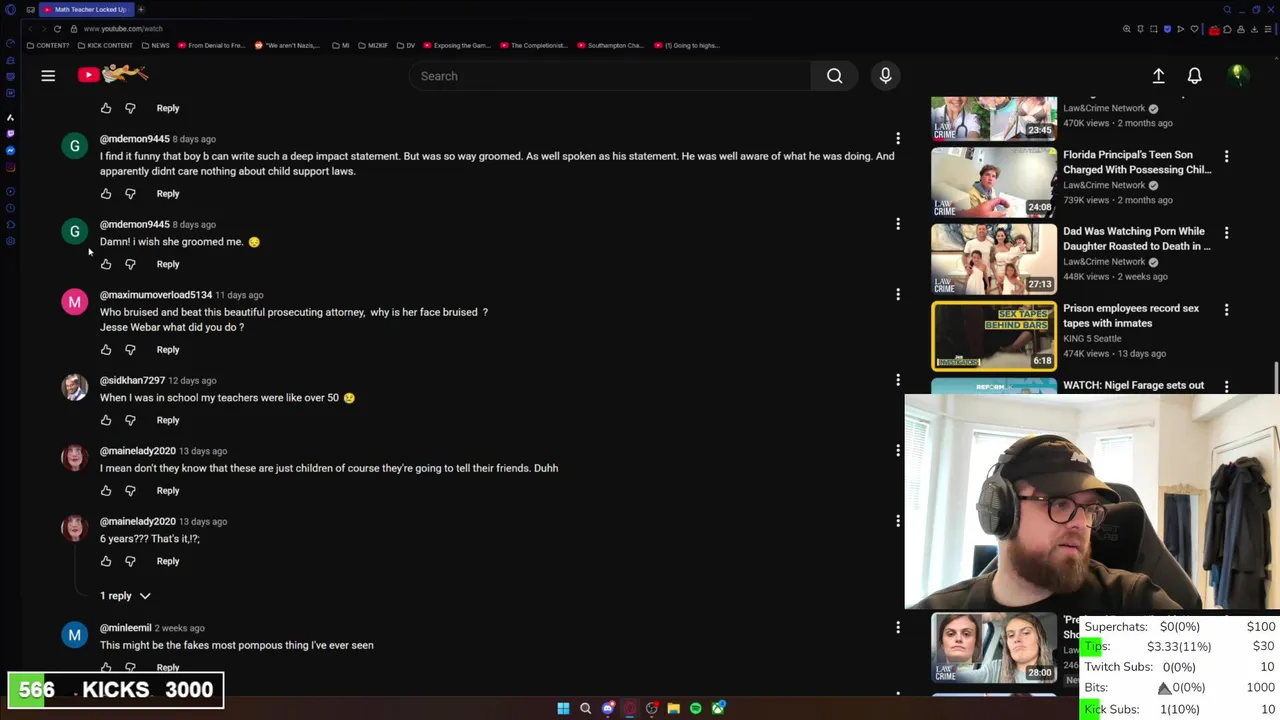Go to the YouTube home logo

(x=113, y=75)
